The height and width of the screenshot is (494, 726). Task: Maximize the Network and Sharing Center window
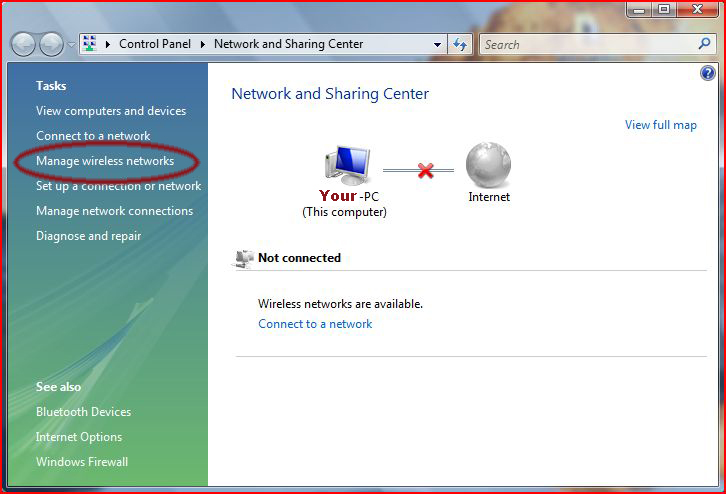click(664, 9)
